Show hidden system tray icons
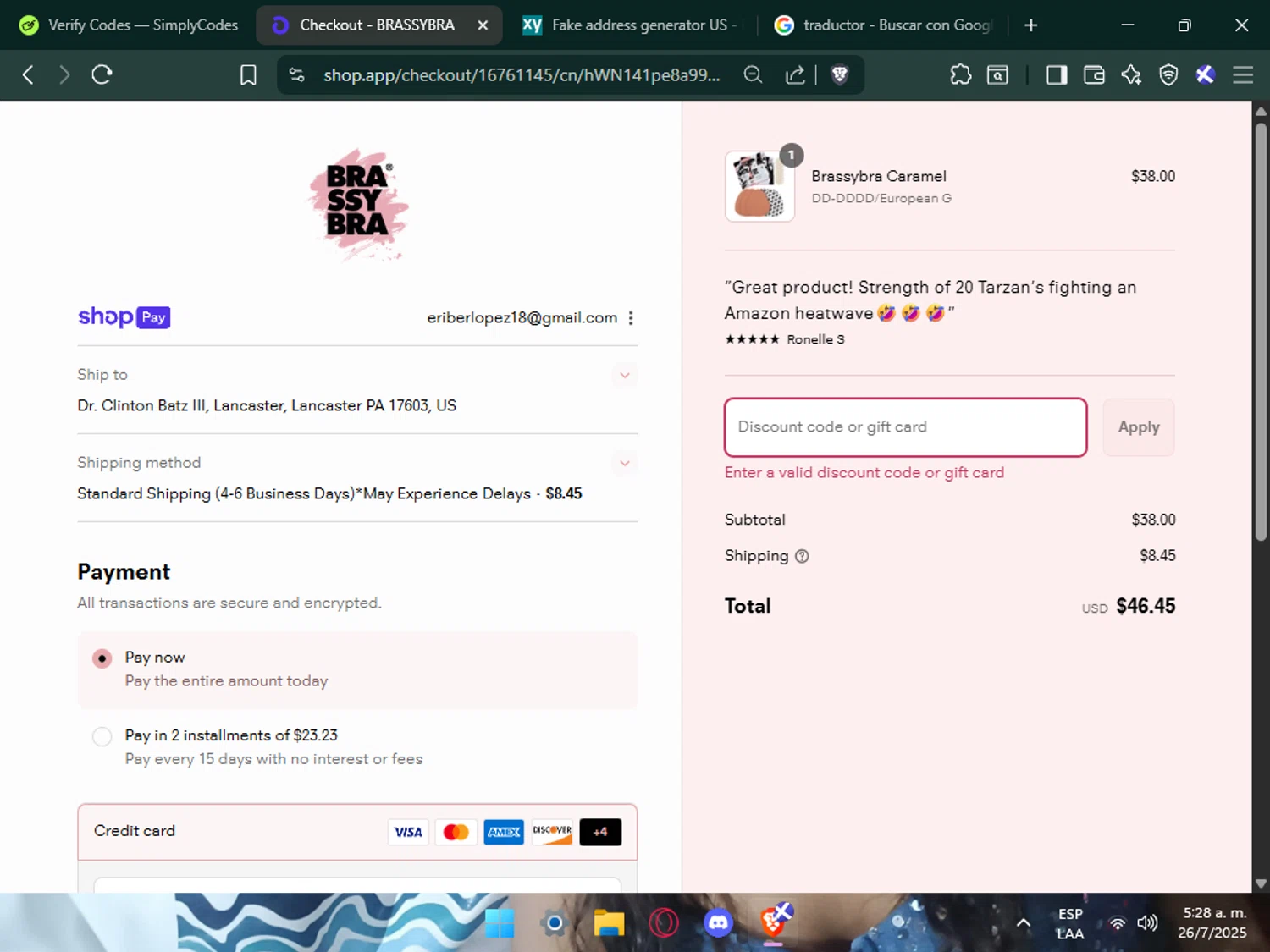 tap(1023, 922)
